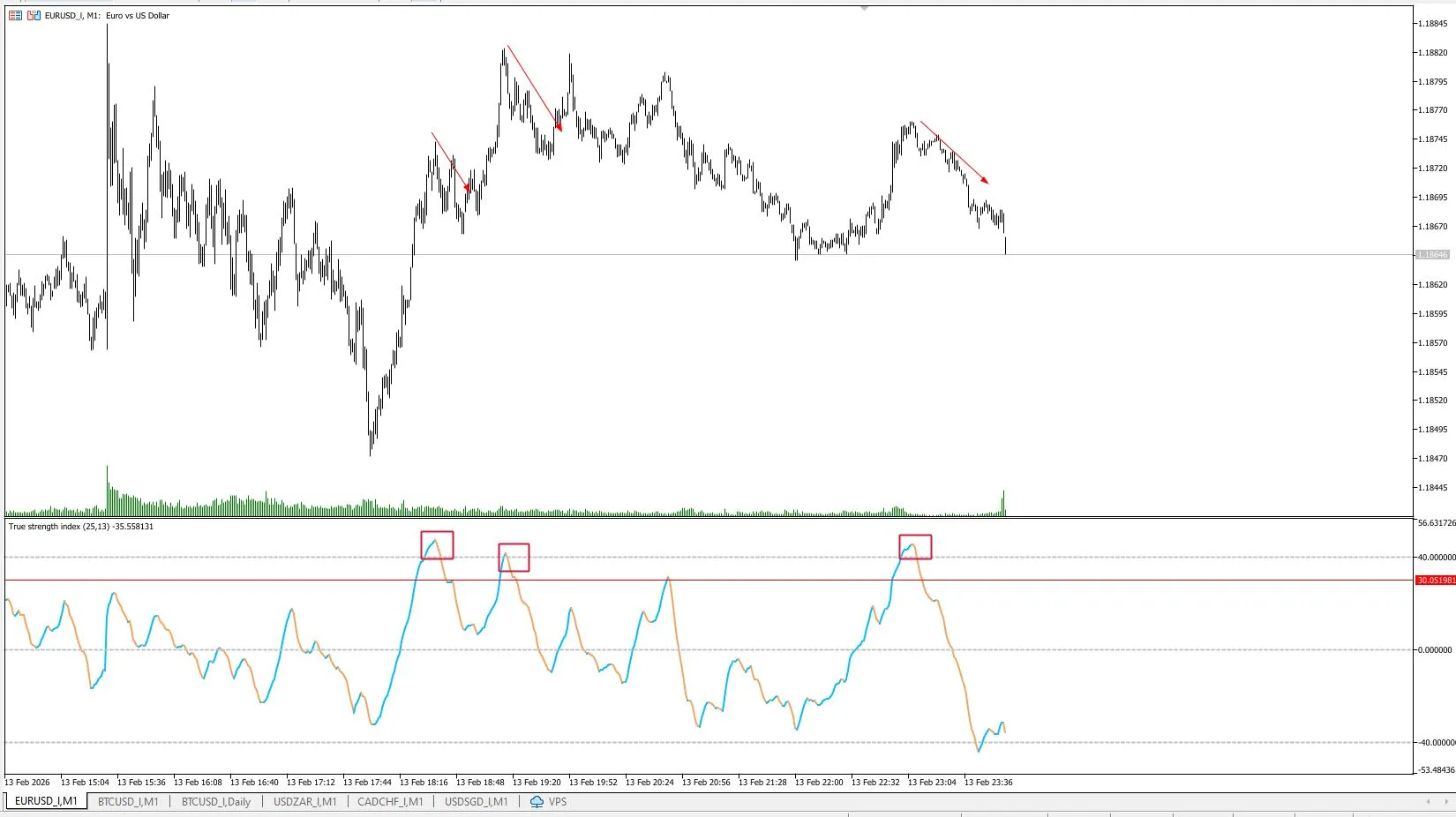The width and height of the screenshot is (1456, 817).
Task: Click the indicator scale value 56.631726
Action: (x=1437, y=523)
